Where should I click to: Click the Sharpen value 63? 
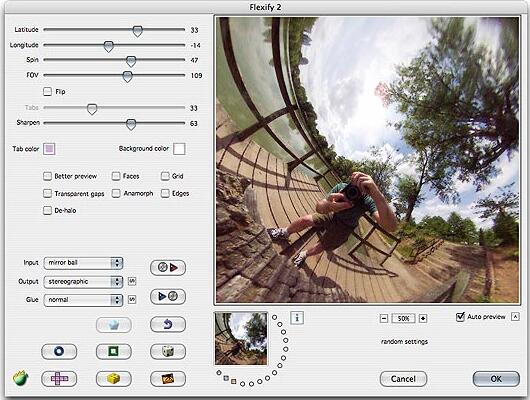pyautogui.click(x=194, y=123)
